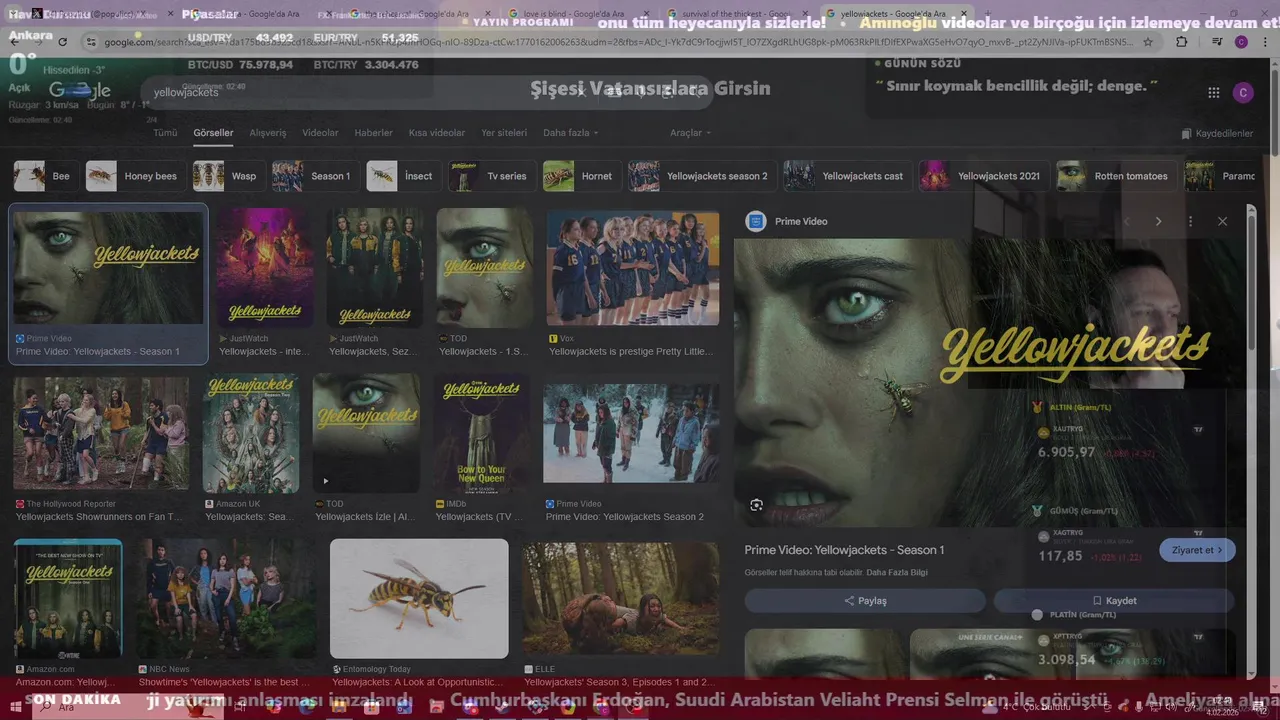Screen dimensions: 1280x720
Task: Filter by Yellowjackets cast chip
Action: click(x=846, y=176)
